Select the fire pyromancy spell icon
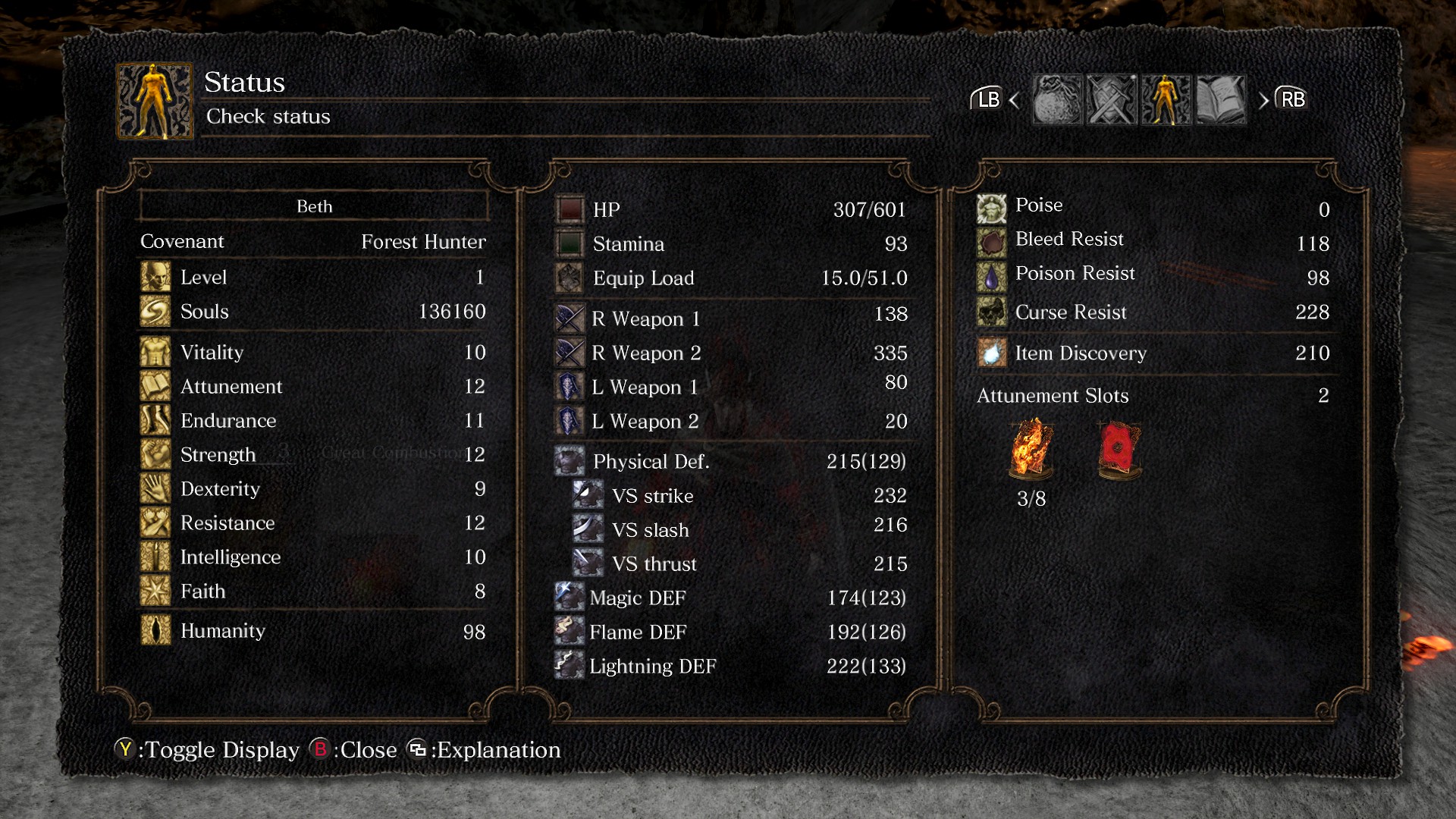Screen dimensions: 1456x819 click(1031, 450)
